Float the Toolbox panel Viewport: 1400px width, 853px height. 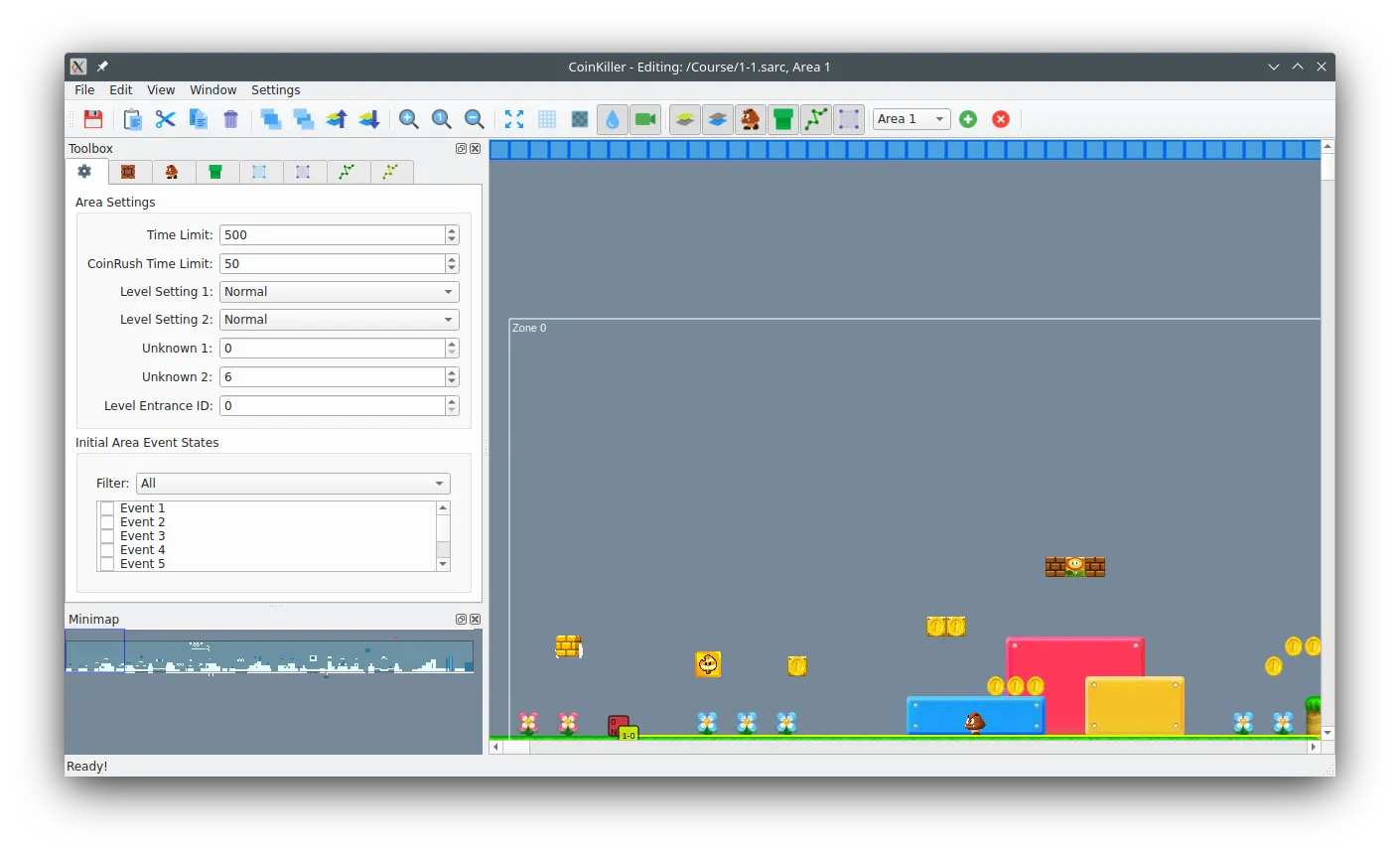point(461,149)
